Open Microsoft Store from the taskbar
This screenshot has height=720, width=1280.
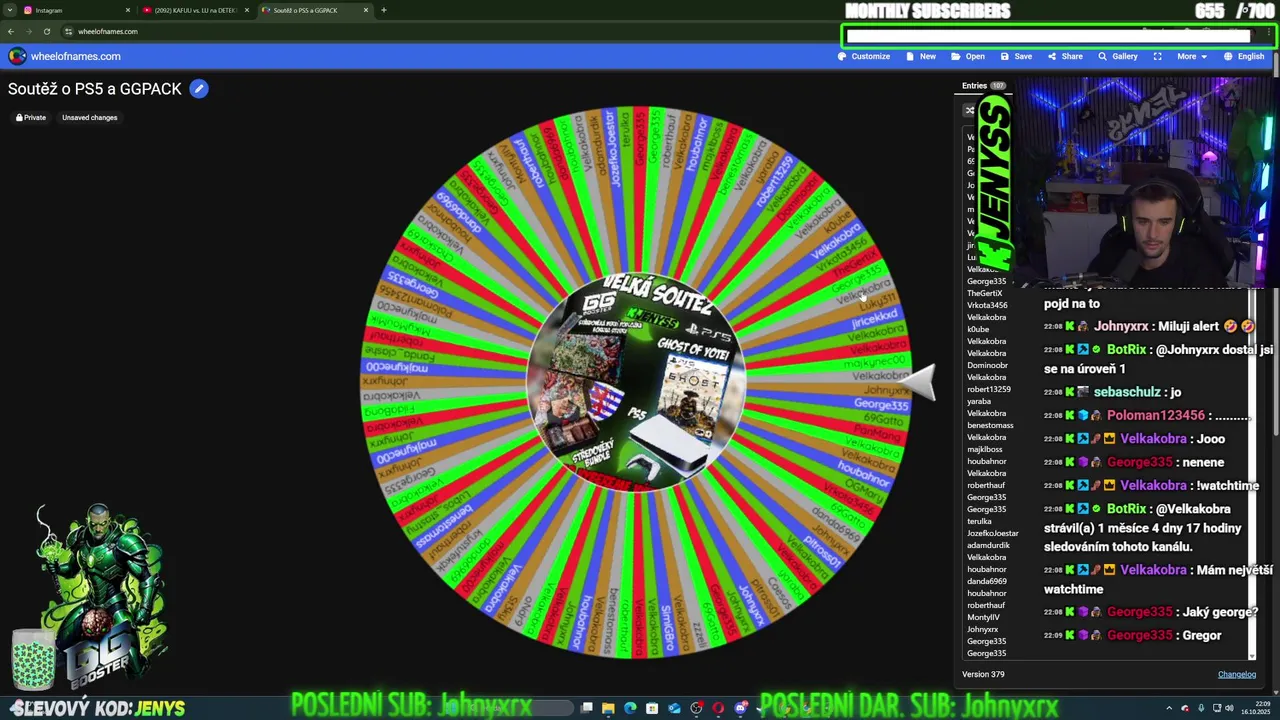click(x=652, y=708)
